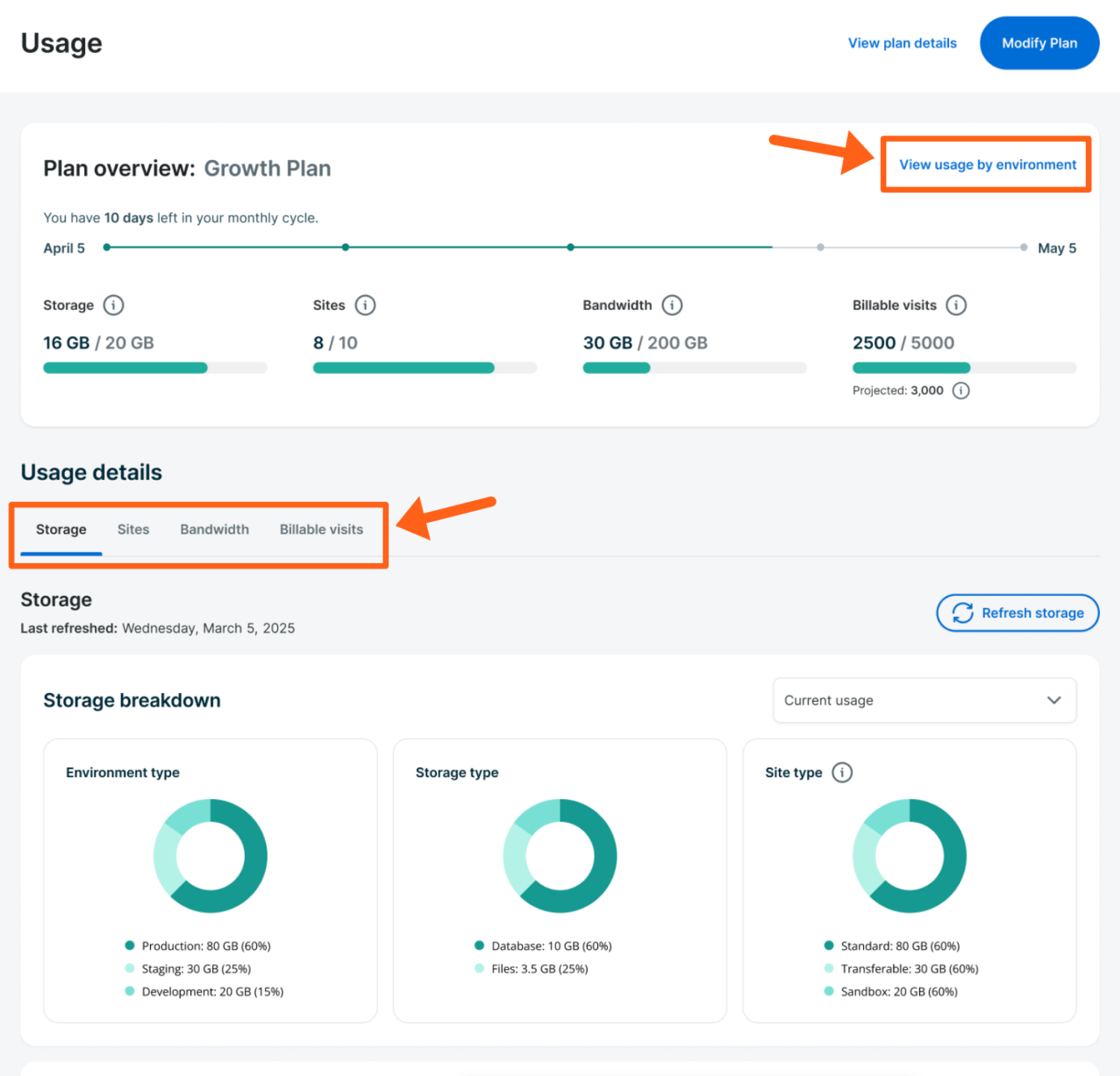This screenshot has height=1076, width=1120.
Task: Open the Projected 3,000 info icon
Action: 961,390
